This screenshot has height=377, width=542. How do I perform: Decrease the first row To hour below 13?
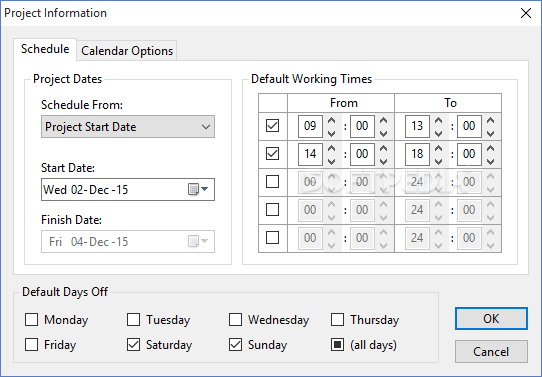tap(439, 133)
